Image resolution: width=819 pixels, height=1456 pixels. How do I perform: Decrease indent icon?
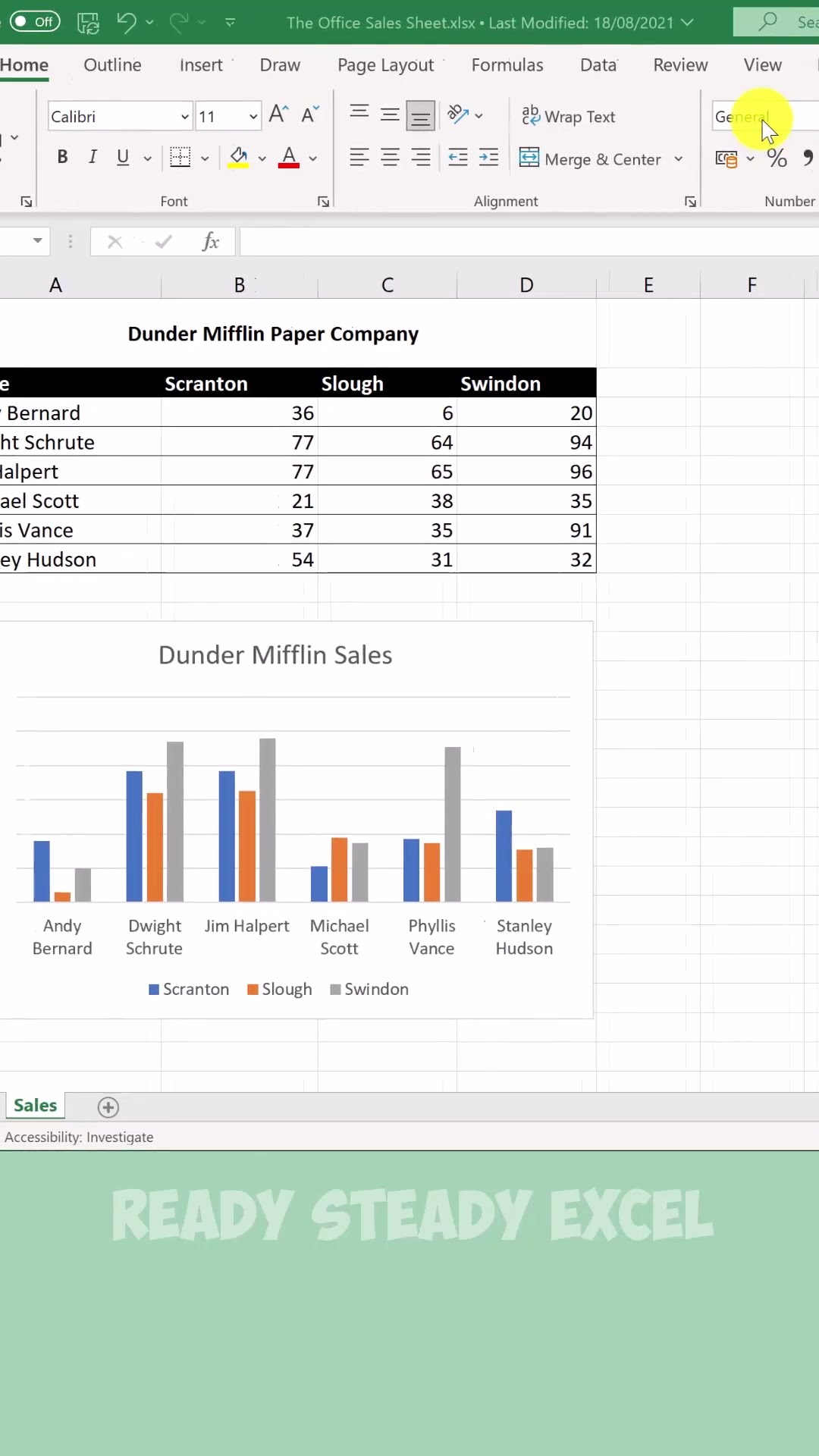pos(458,158)
